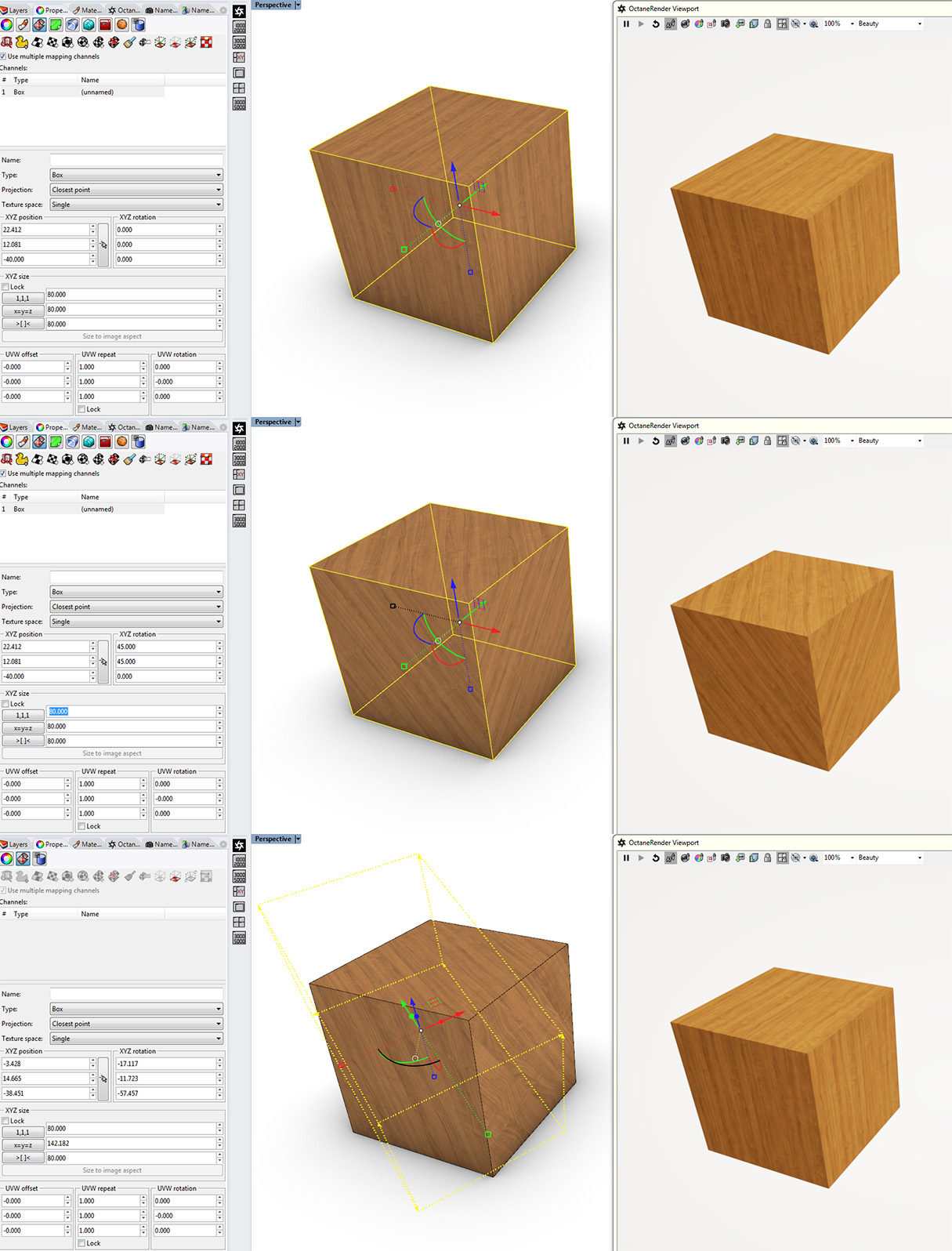Pause rendering in the middle OctaneRender Viewport
This screenshot has height=1251, width=952.
click(x=626, y=441)
